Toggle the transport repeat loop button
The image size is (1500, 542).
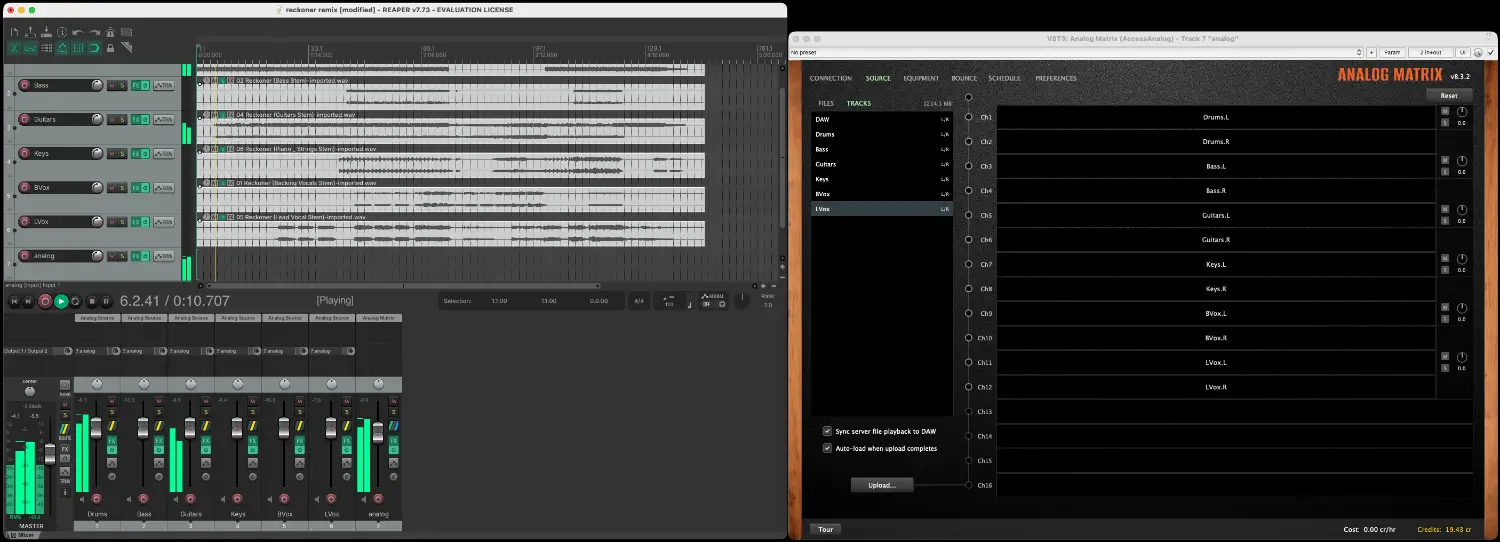(76, 301)
